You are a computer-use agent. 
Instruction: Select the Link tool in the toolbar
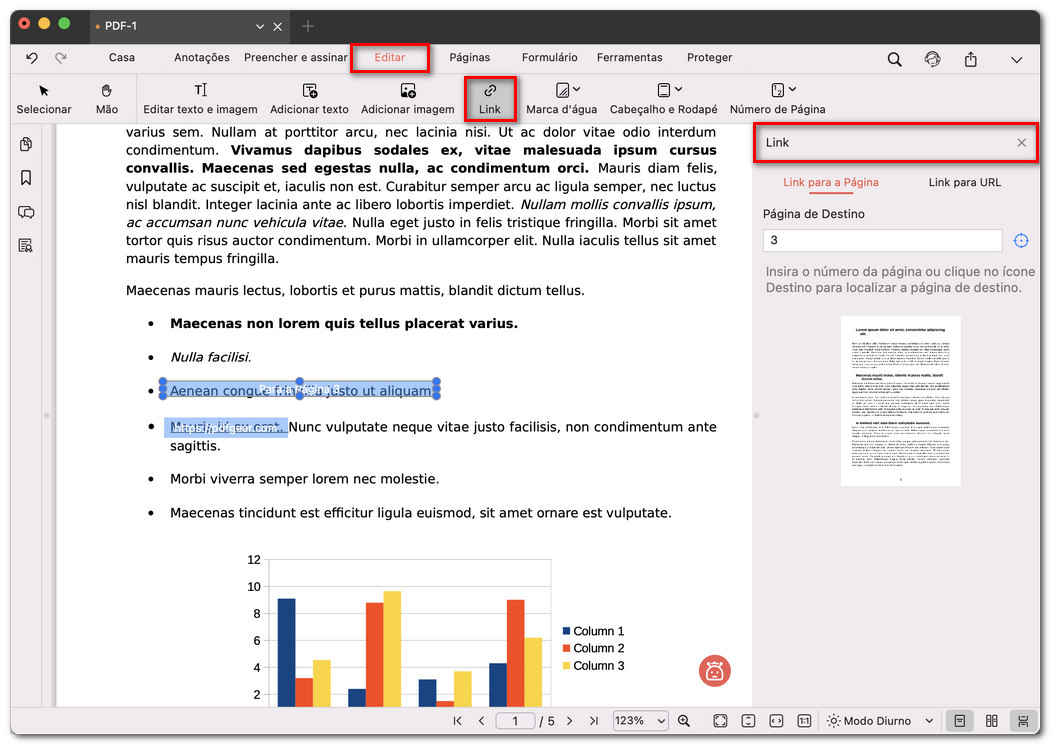(490, 98)
